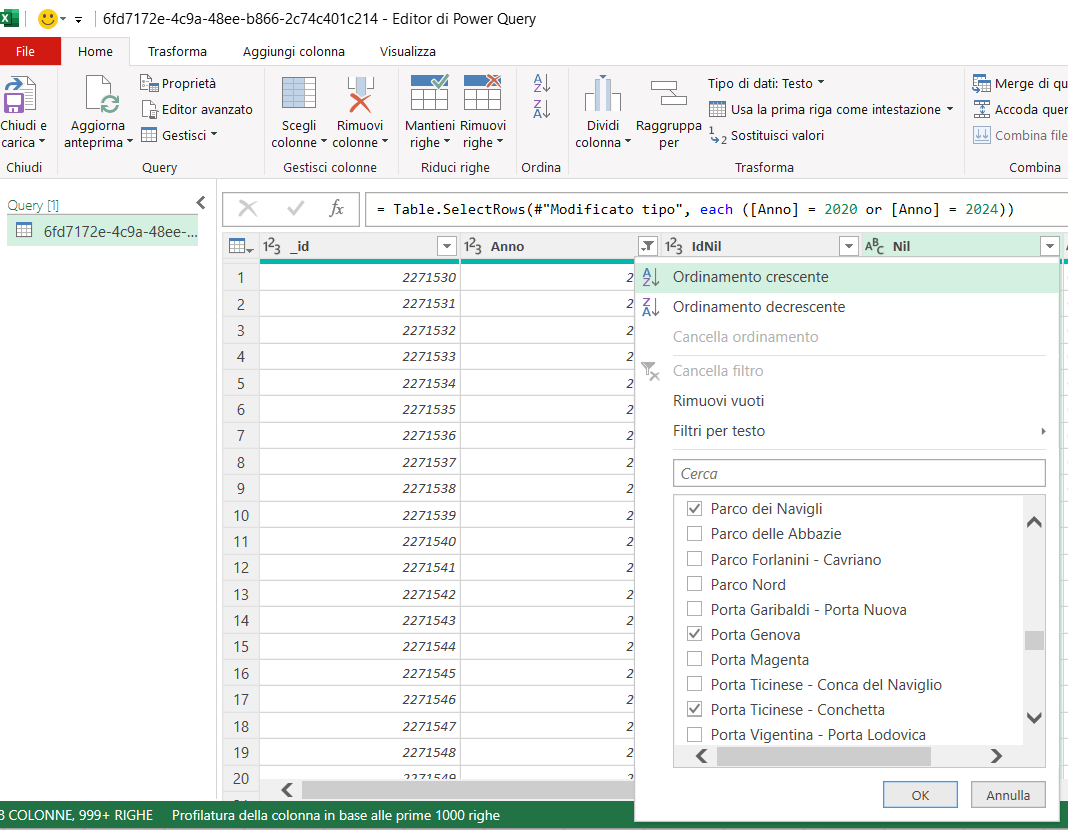Open the Scegli colonne tool
This screenshot has height=830, width=1068.
click(298, 94)
